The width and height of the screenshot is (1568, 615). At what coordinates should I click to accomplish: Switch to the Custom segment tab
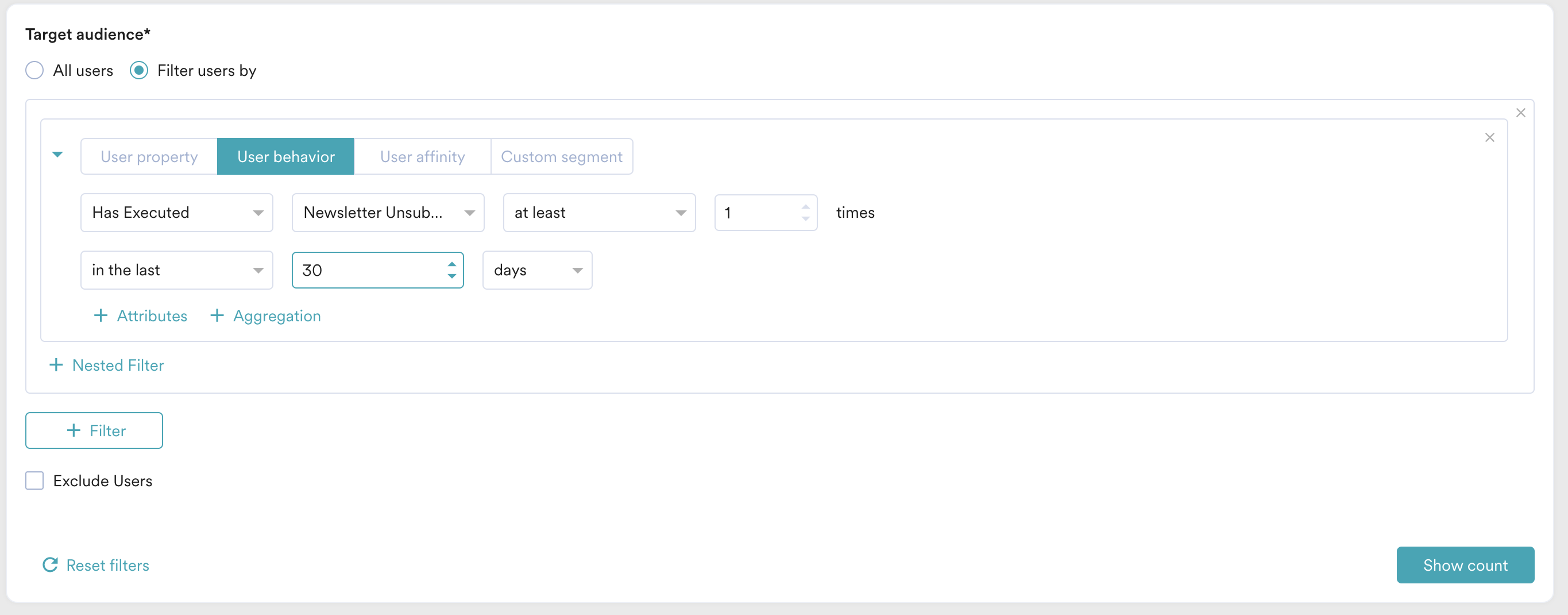pyautogui.click(x=561, y=156)
